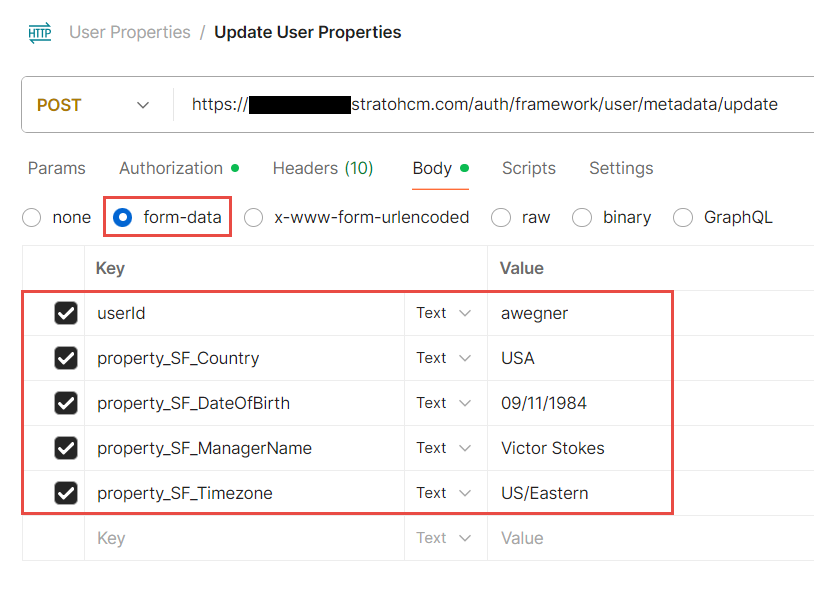Open the Scripts tab

(x=528, y=168)
